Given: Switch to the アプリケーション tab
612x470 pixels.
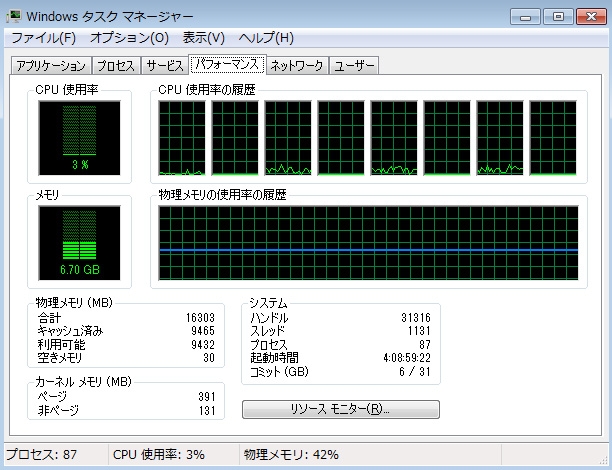Looking at the screenshot, I should coord(51,66).
